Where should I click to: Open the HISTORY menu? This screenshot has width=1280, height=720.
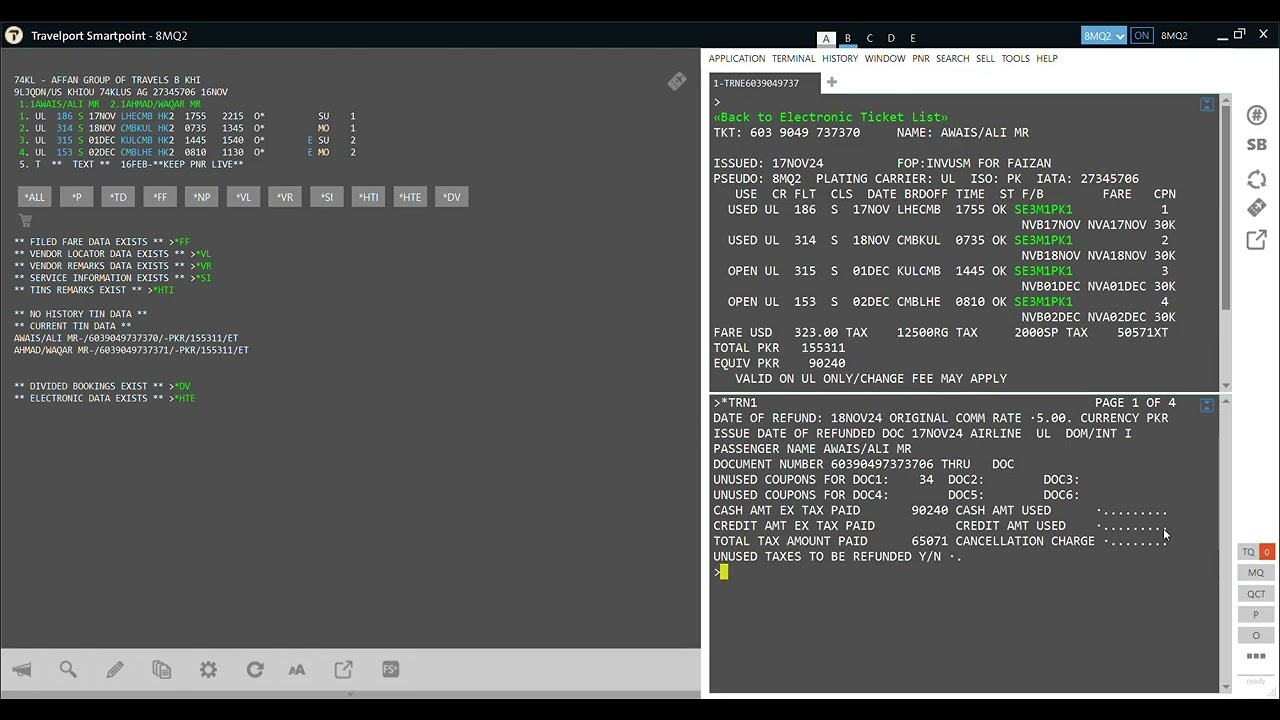coord(840,59)
